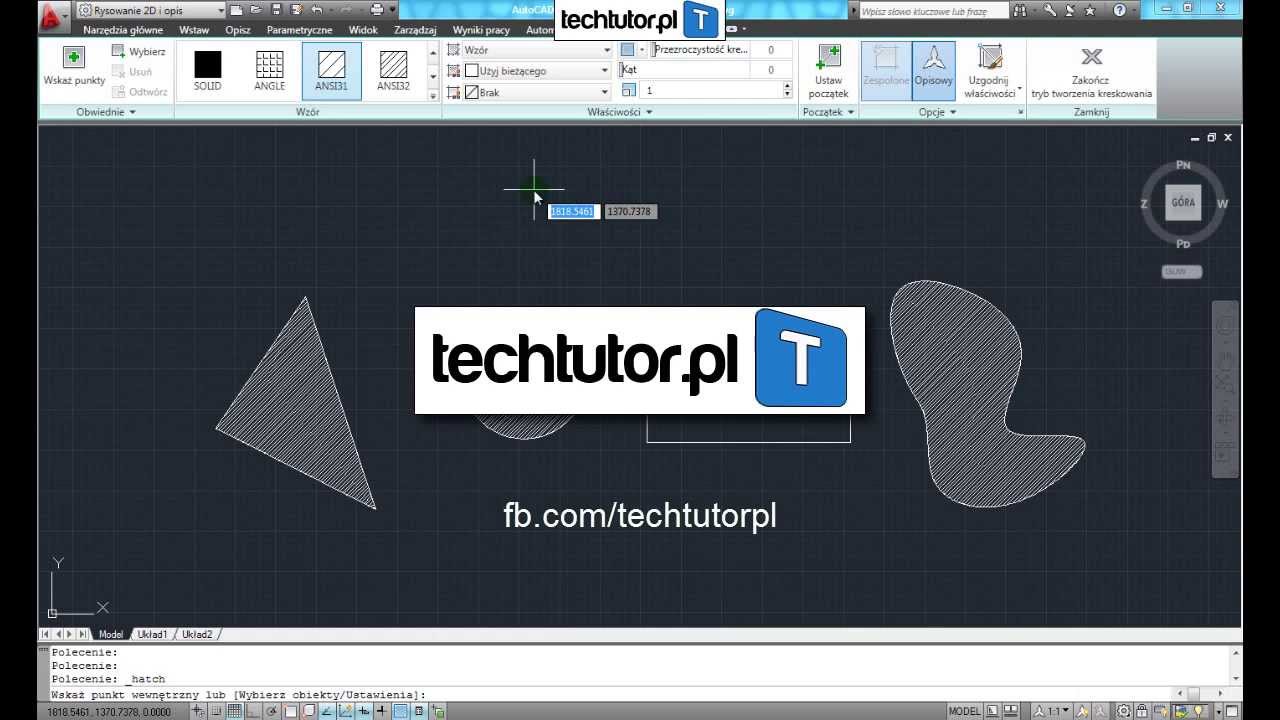Click the Przezroczystość kreskowania slider
The width and height of the screenshot is (1280, 720).
click(700, 49)
